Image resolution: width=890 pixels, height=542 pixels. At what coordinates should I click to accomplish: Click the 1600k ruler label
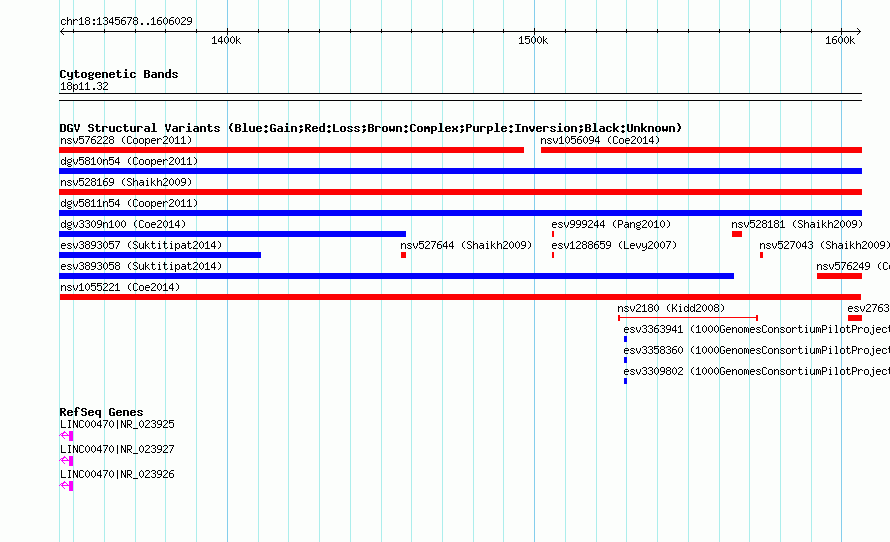tap(840, 40)
